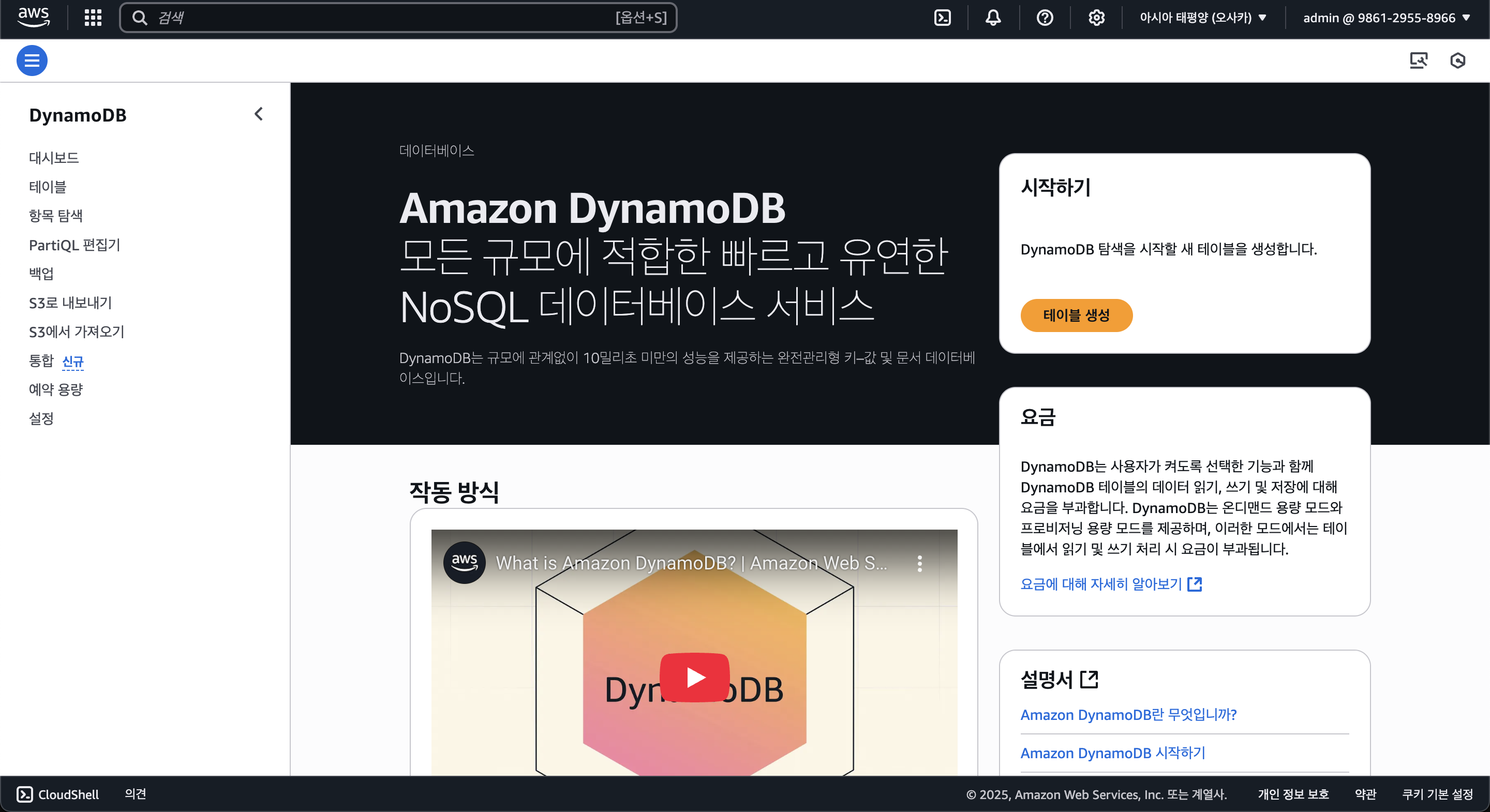This screenshot has height=812, width=1490.
Task: Click the video more-options dots icon
Action: point(919,563)
